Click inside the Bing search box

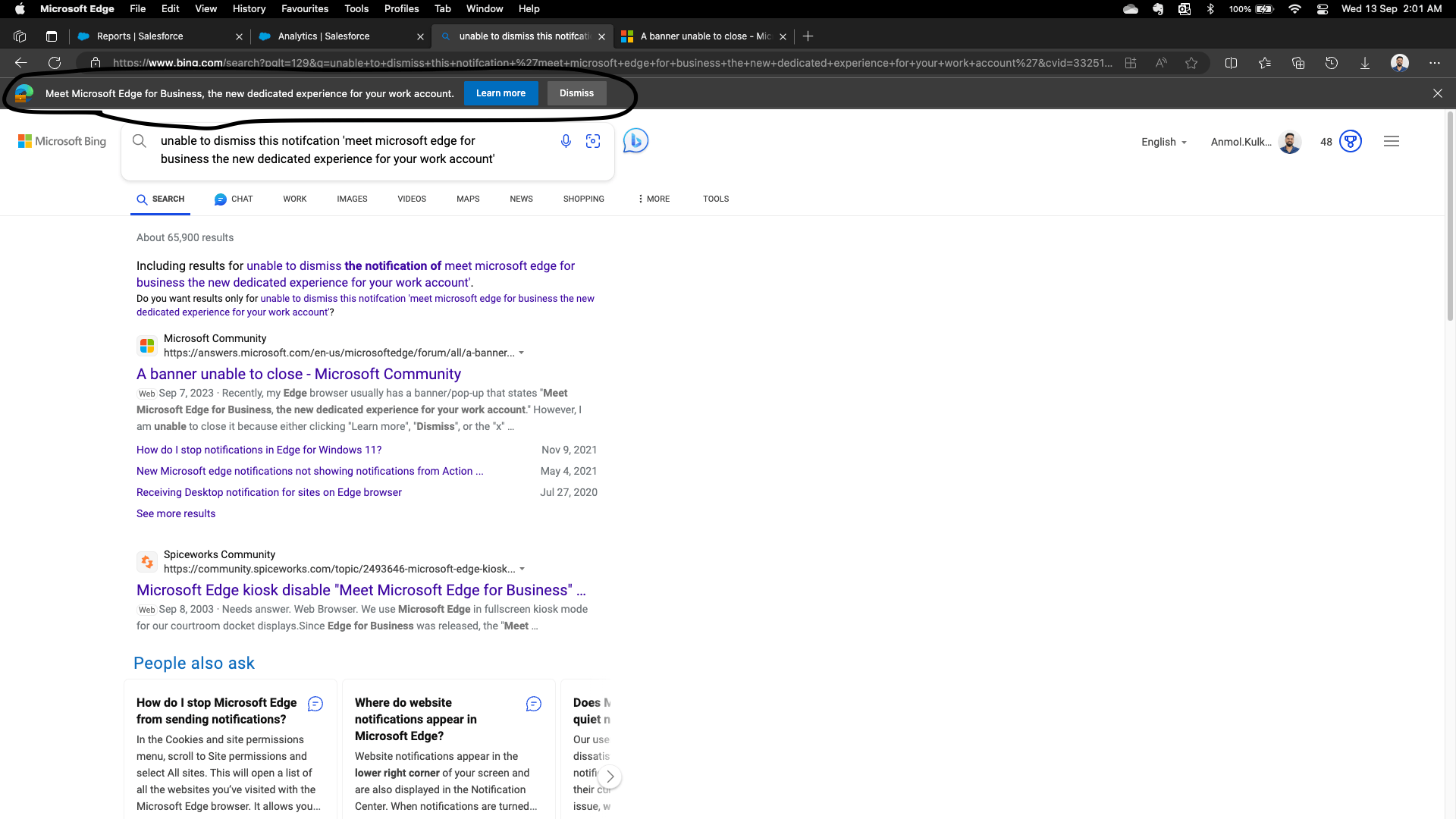pyautogui.click(x=341, y=149)
